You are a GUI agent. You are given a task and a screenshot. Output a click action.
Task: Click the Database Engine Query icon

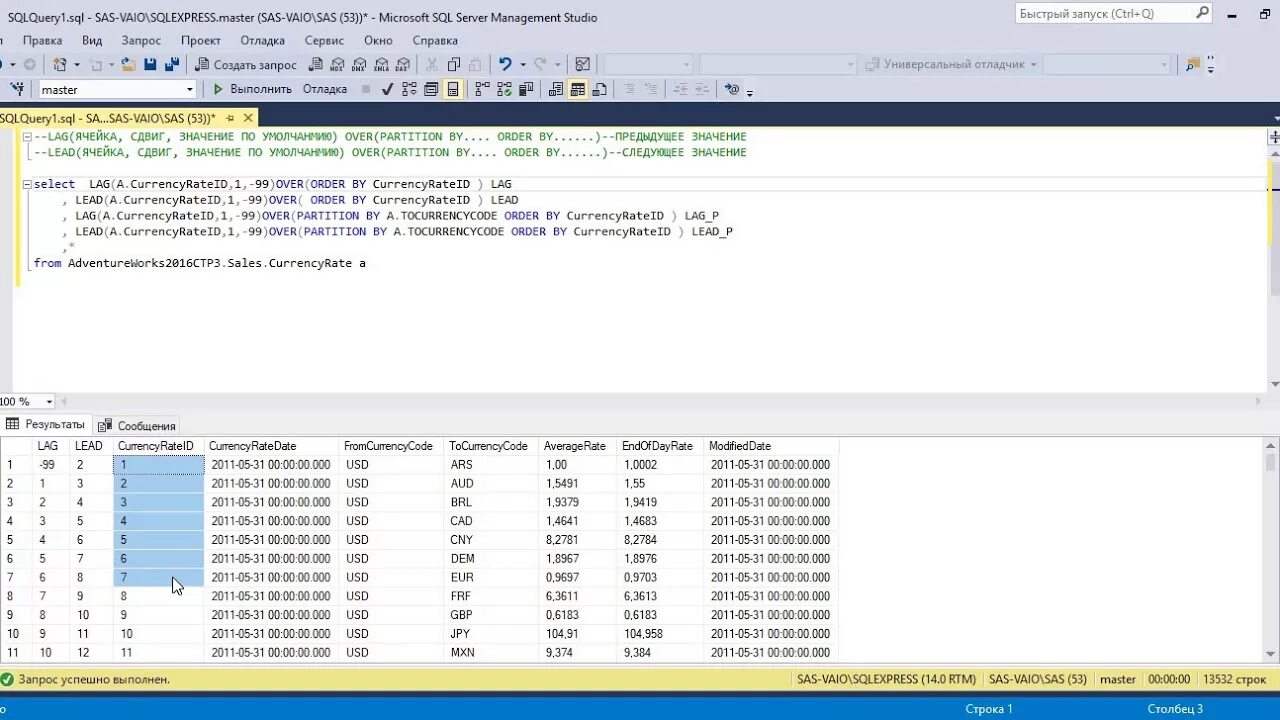pos(315,64)
